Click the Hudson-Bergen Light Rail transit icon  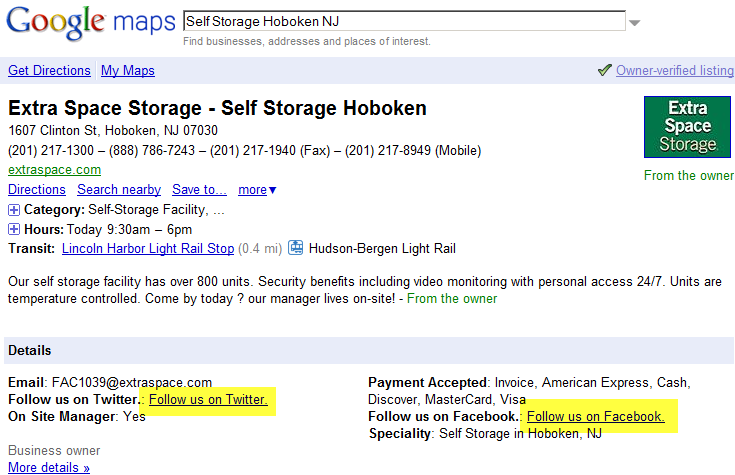(296, 248)
